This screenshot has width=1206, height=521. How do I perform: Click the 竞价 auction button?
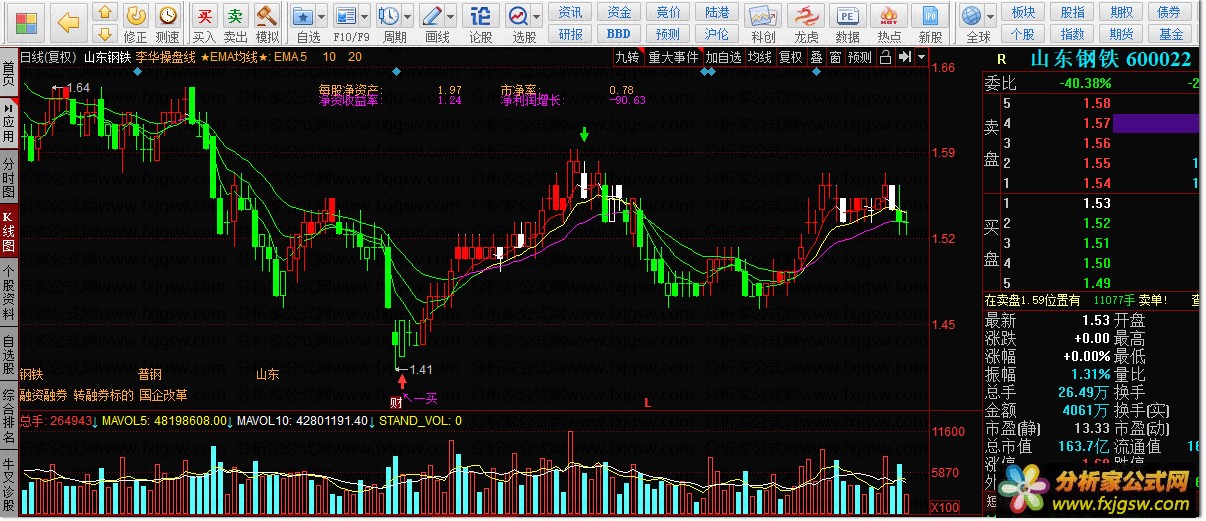tap(669, 12)
